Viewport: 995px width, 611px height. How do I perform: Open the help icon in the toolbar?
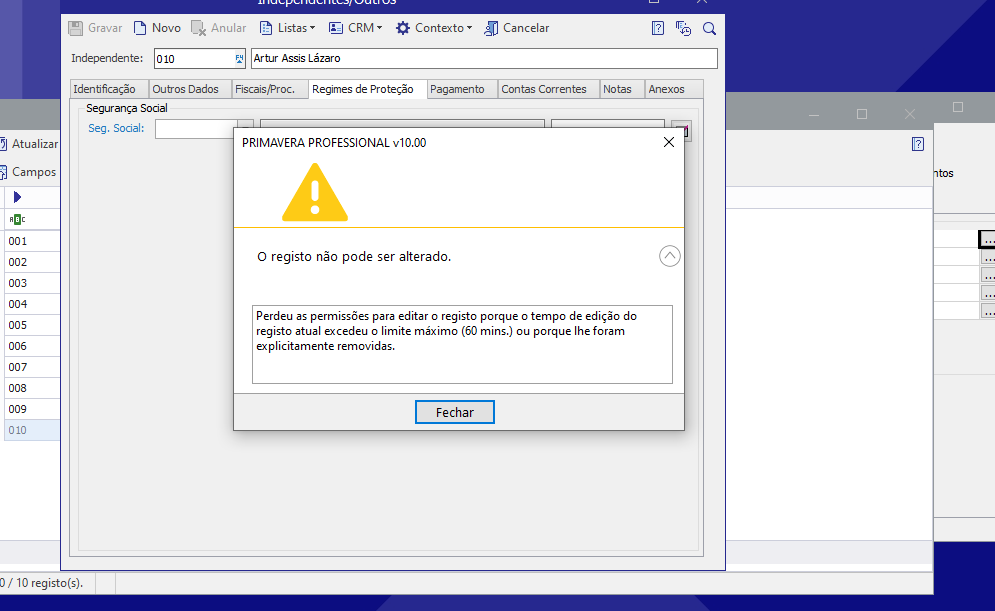click(658, 28)
